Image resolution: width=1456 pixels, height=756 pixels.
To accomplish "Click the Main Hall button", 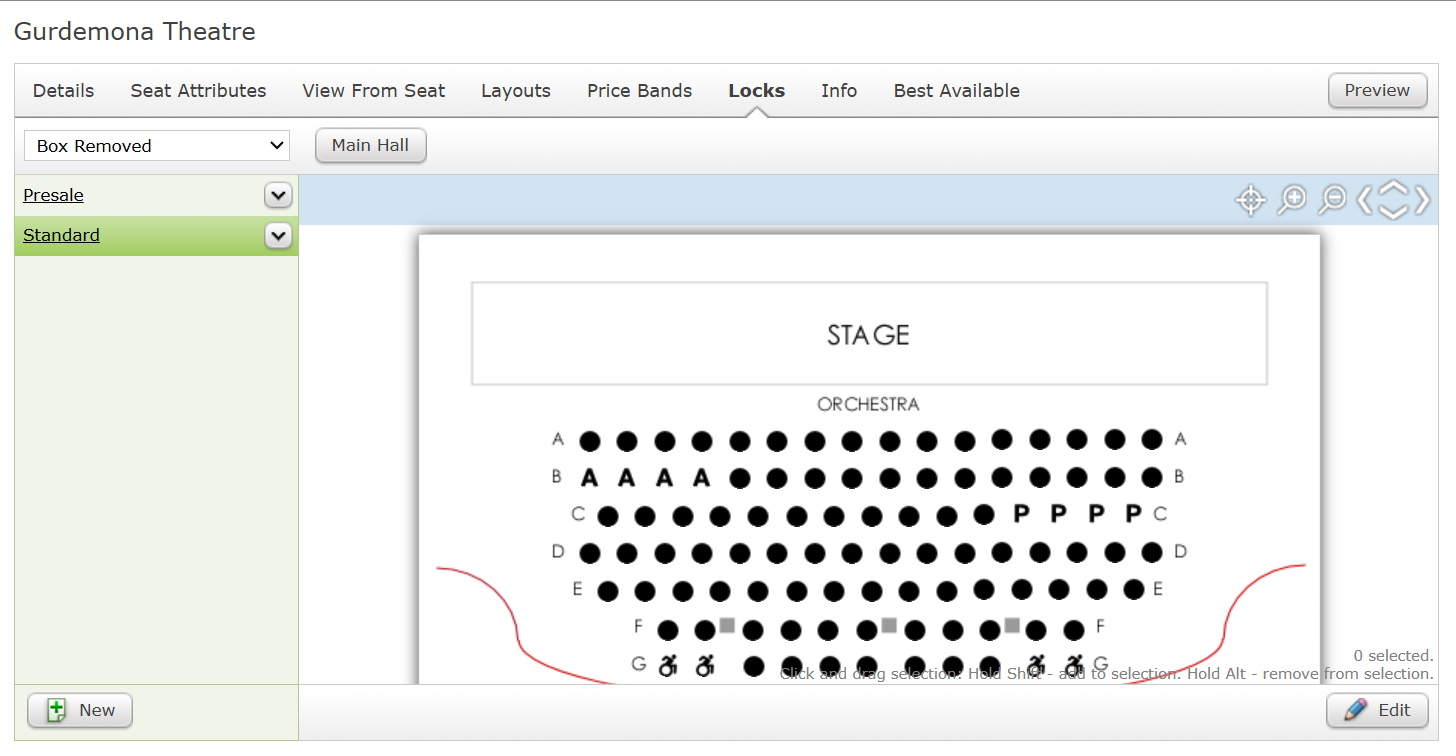I will tap(370, 145).
